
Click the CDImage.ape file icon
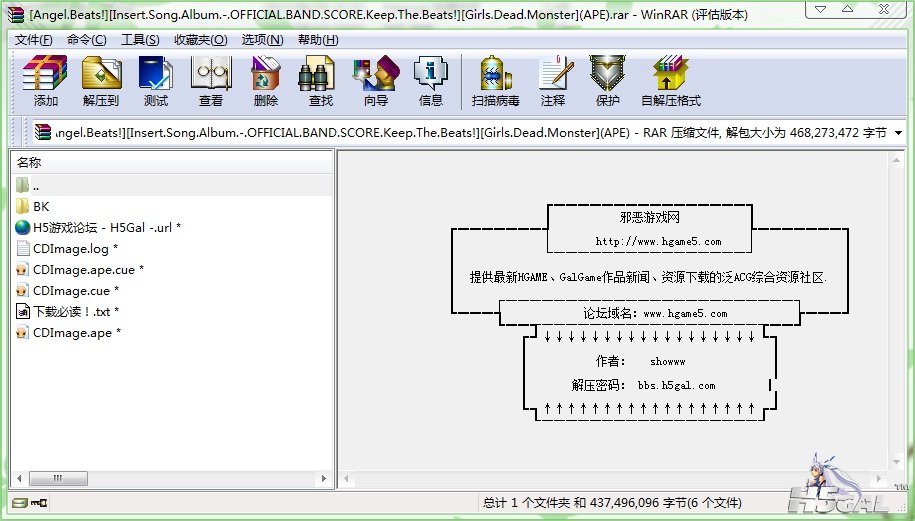(22, 333)
